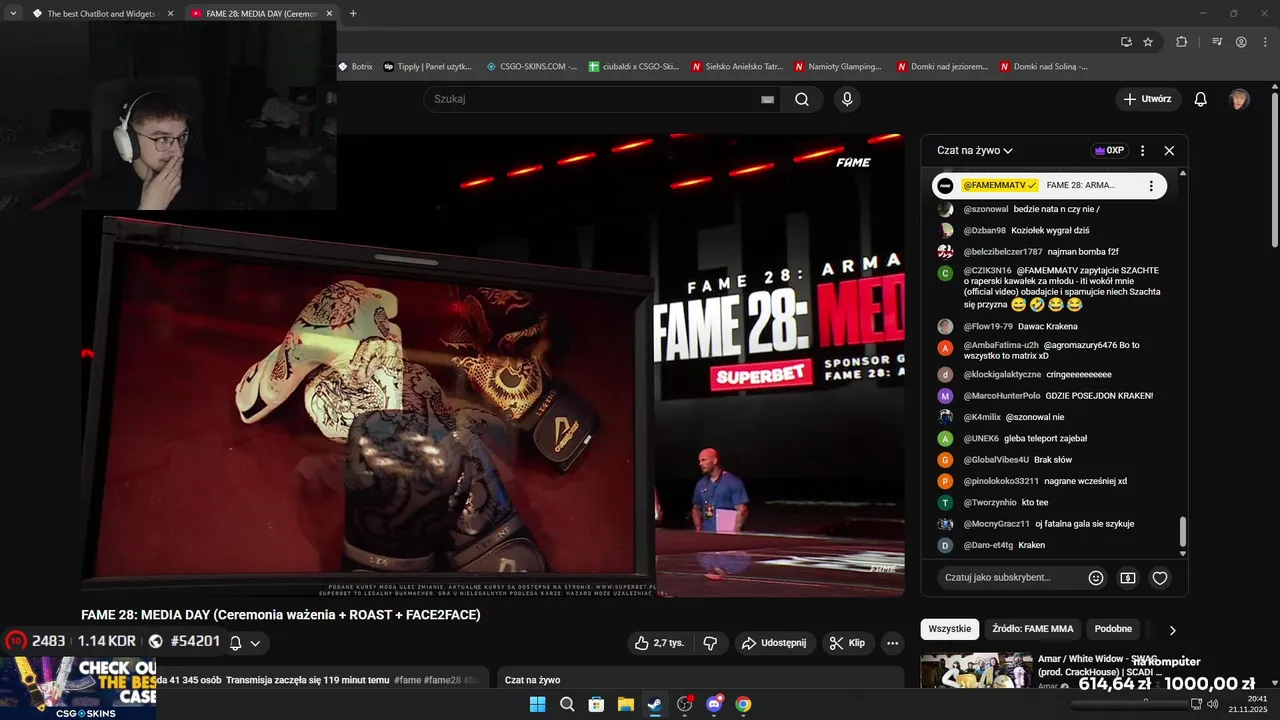The height and width of the screenshot is (720, 1280).
Task: Bookmark this page with the star icon
Action: [x=1148, y=42]
